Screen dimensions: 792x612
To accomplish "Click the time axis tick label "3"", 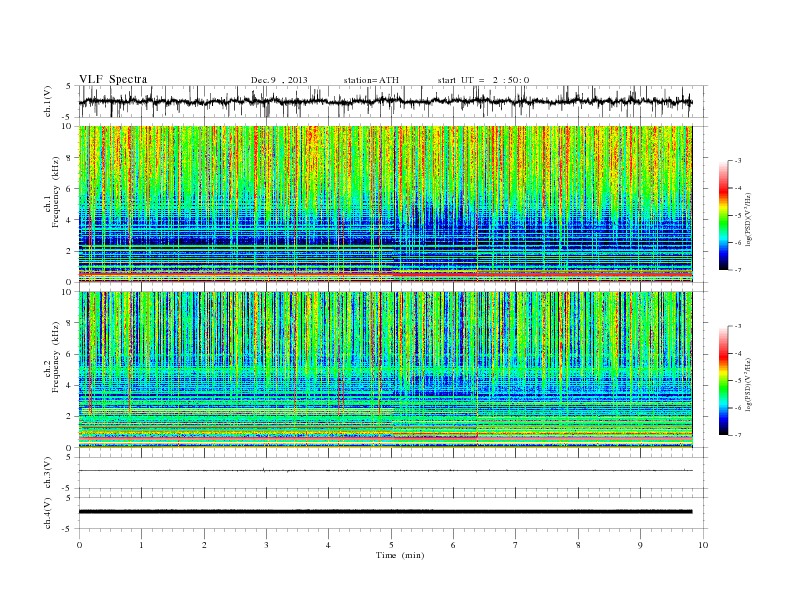I will pyautogui.click(x=266, y=545).
